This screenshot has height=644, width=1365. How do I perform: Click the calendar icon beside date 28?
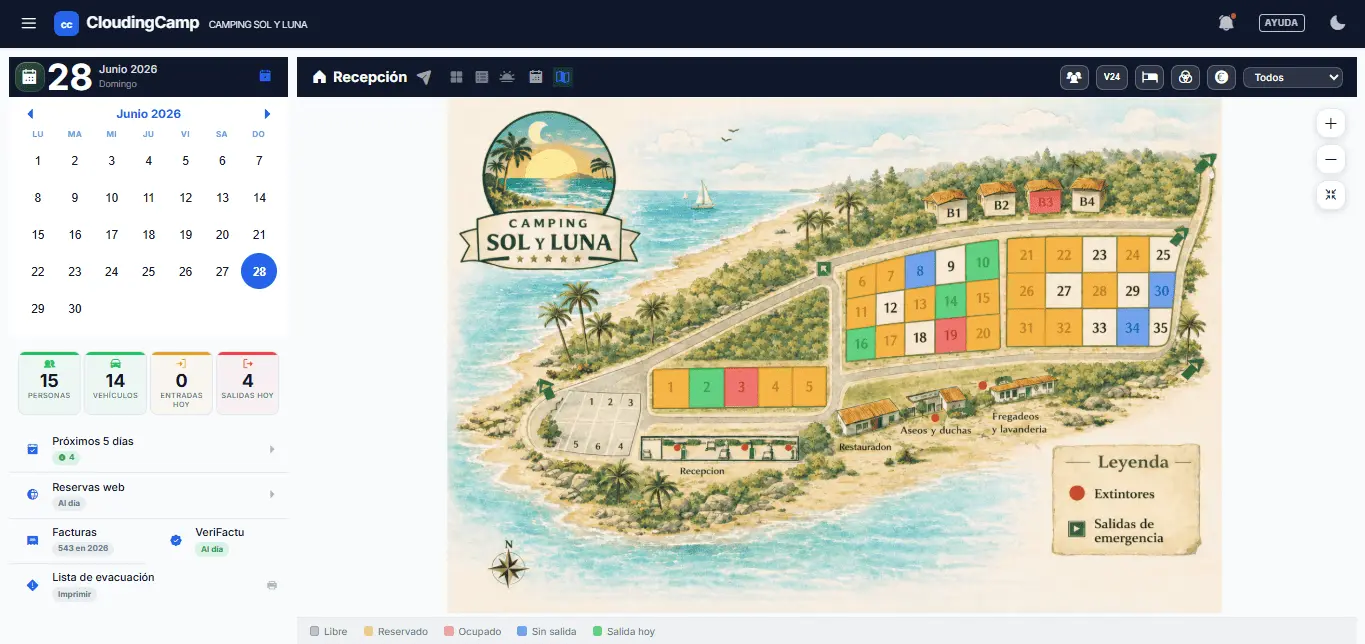pos(30,77)
